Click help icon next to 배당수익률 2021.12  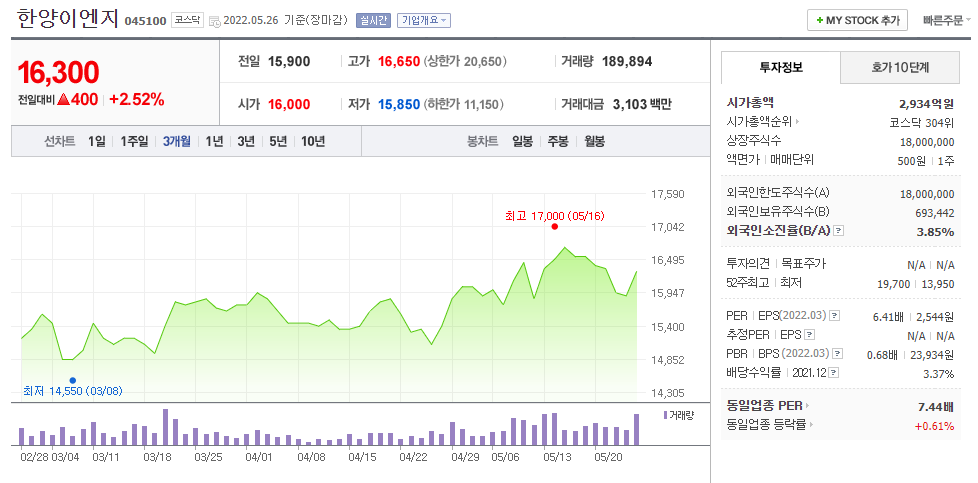834,373
